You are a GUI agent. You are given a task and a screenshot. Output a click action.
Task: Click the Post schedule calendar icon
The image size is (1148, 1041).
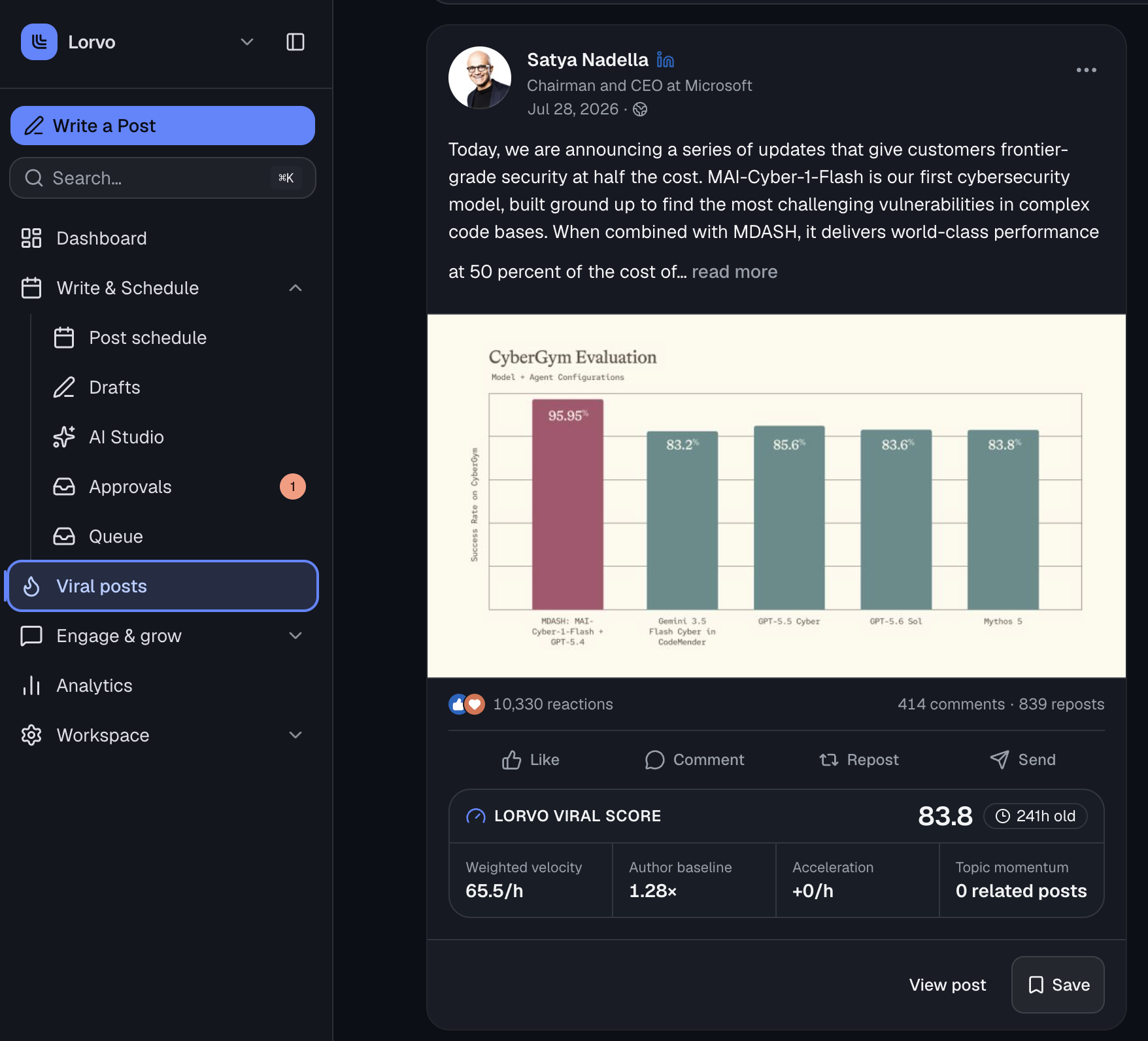point(64,337)
